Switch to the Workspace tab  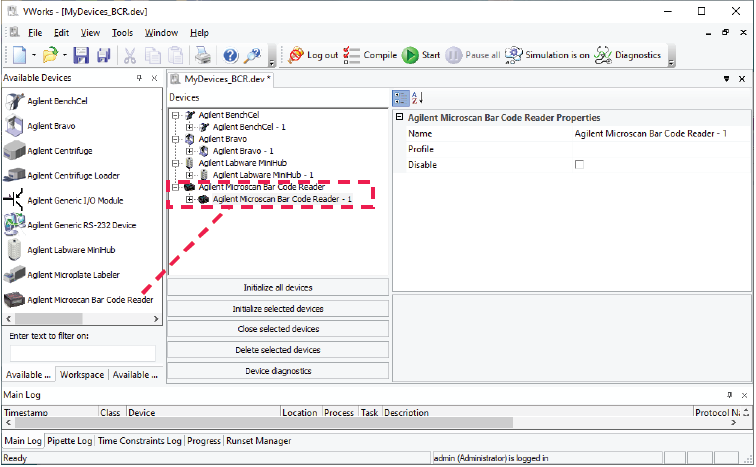coord(81,375)
